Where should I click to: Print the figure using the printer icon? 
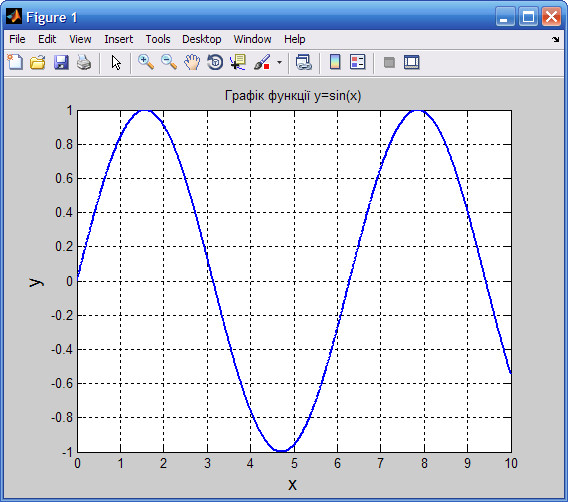click(84, 63)
